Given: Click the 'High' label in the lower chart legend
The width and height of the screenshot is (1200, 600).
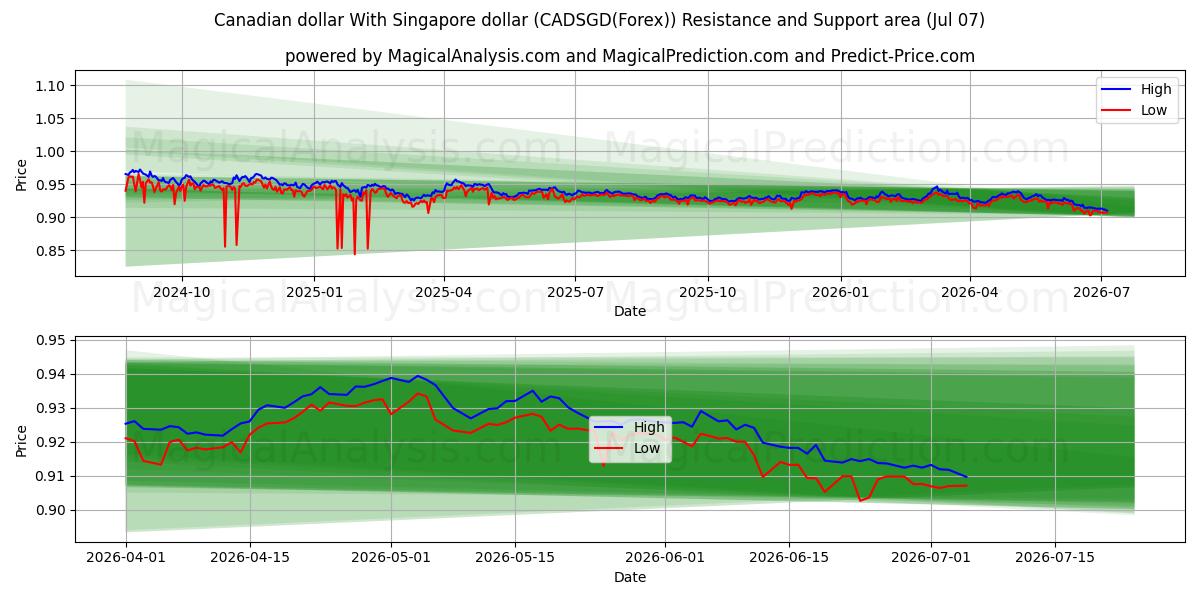Looking at the screenshot, I should pyautogui.click(x=649, y=427).
